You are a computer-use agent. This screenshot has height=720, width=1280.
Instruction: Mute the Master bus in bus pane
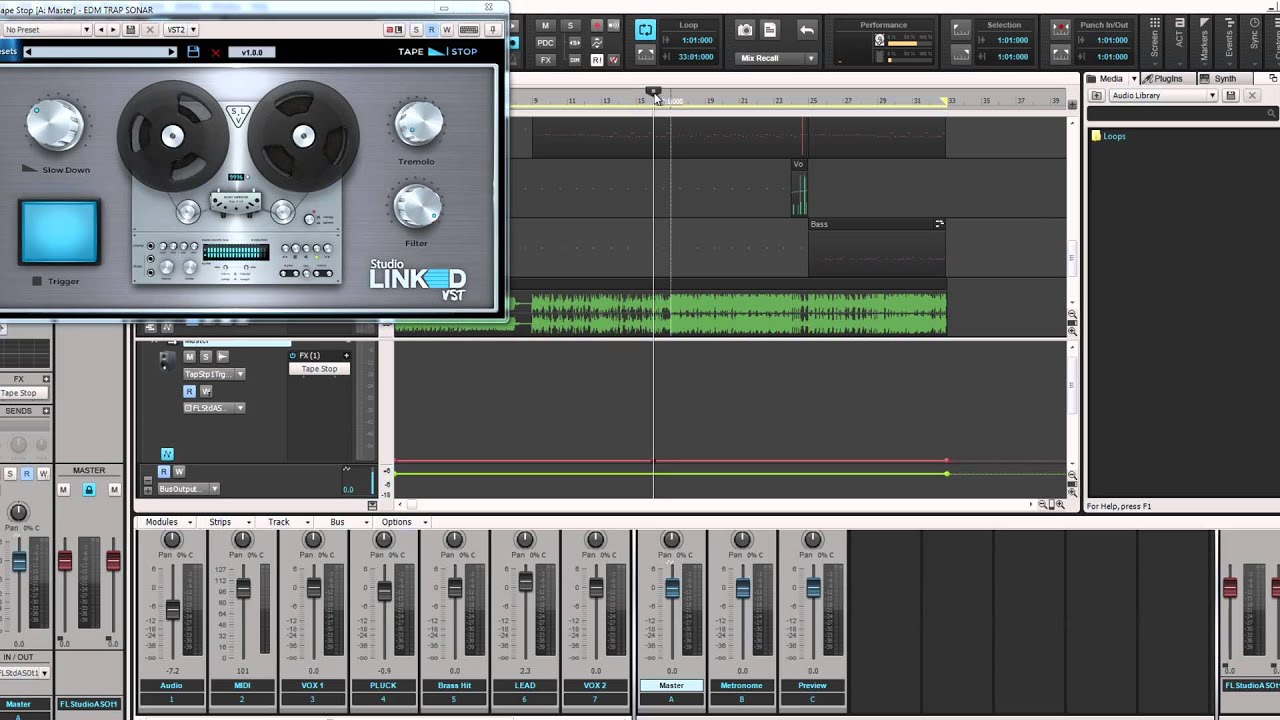coord(189,356)
